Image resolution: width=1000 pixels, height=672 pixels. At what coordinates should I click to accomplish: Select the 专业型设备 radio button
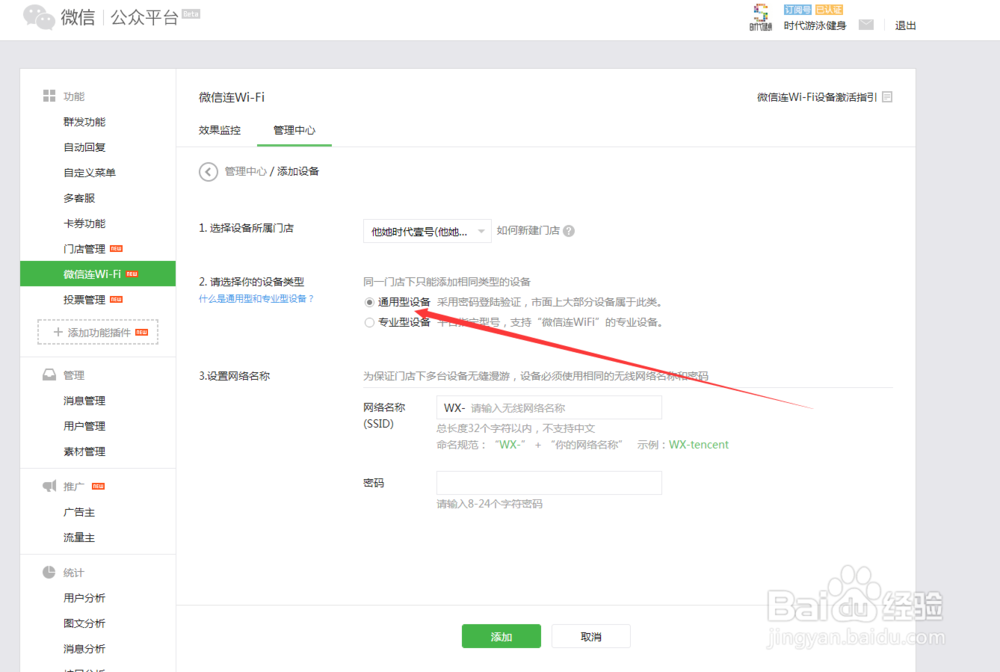369,323
